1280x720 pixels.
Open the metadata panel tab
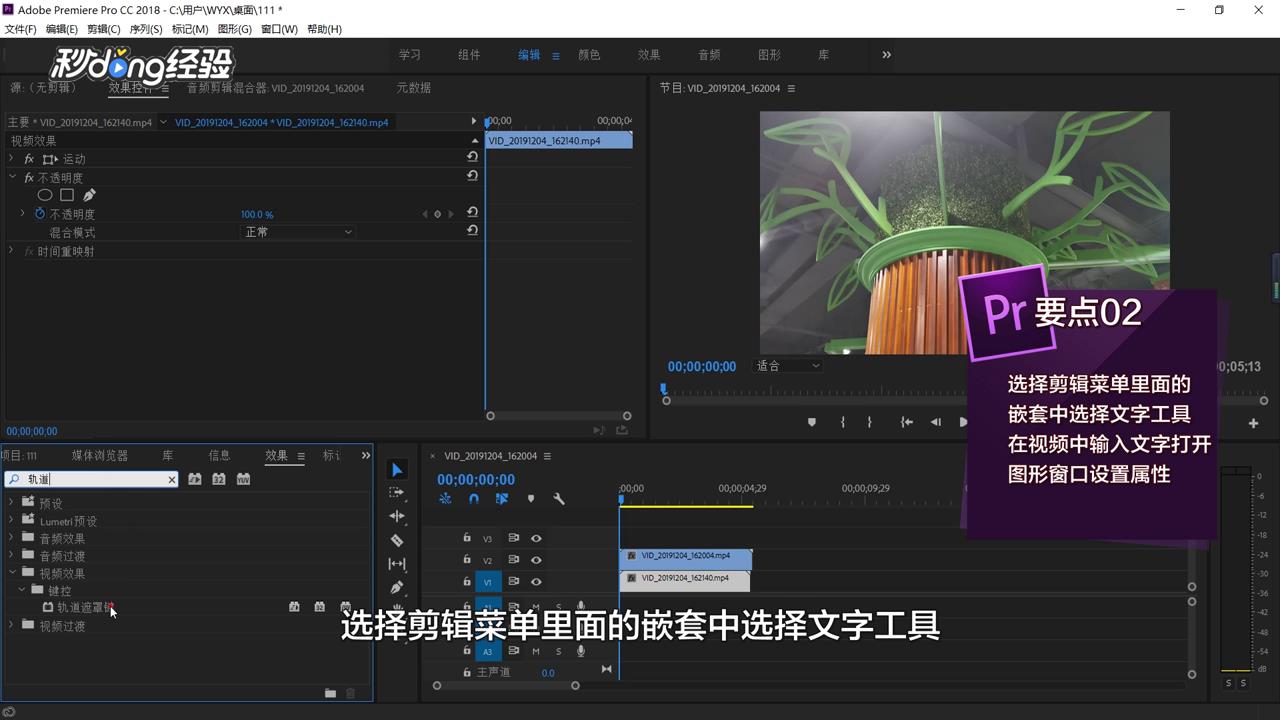tap(413, 88)
